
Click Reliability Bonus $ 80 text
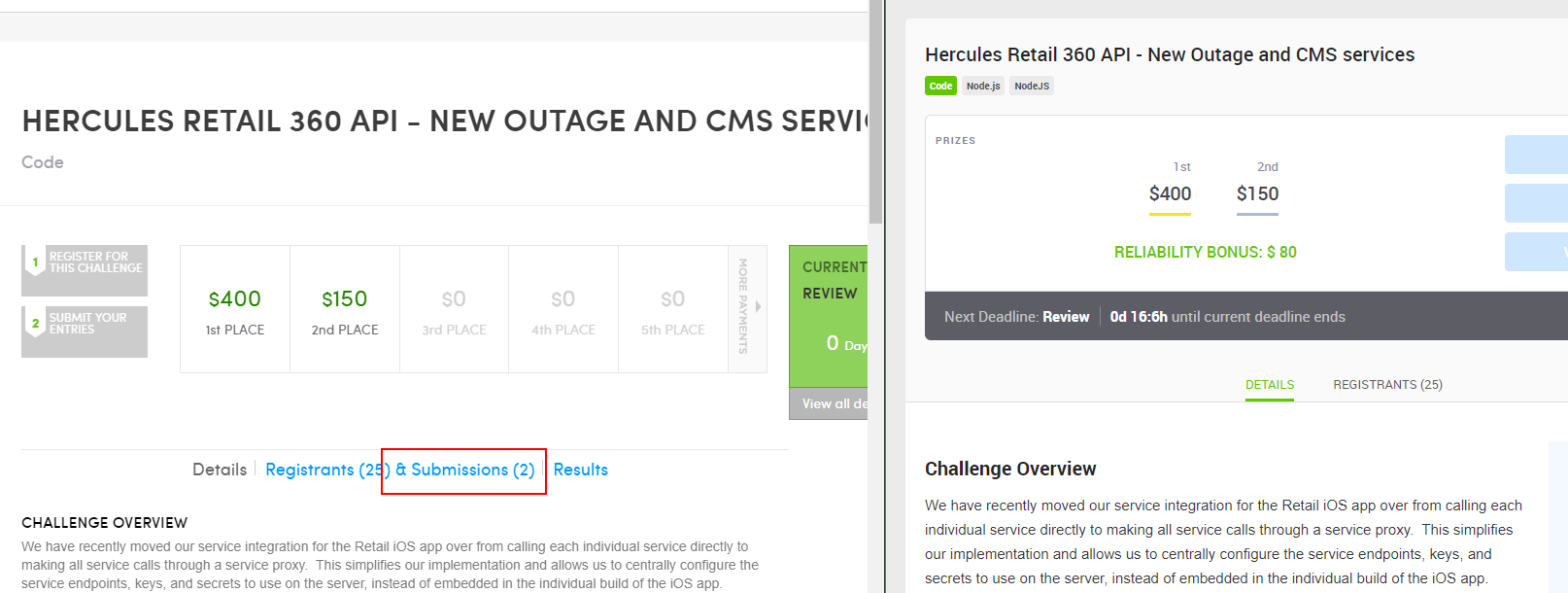(1205, 252)
